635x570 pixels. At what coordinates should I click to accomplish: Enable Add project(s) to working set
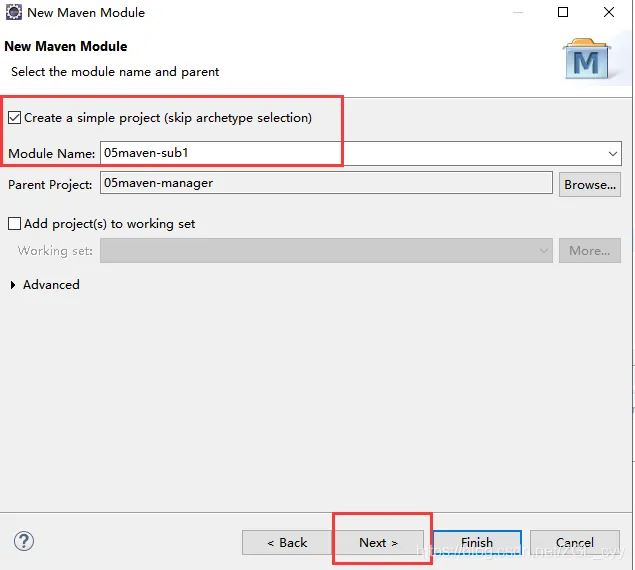15,224
